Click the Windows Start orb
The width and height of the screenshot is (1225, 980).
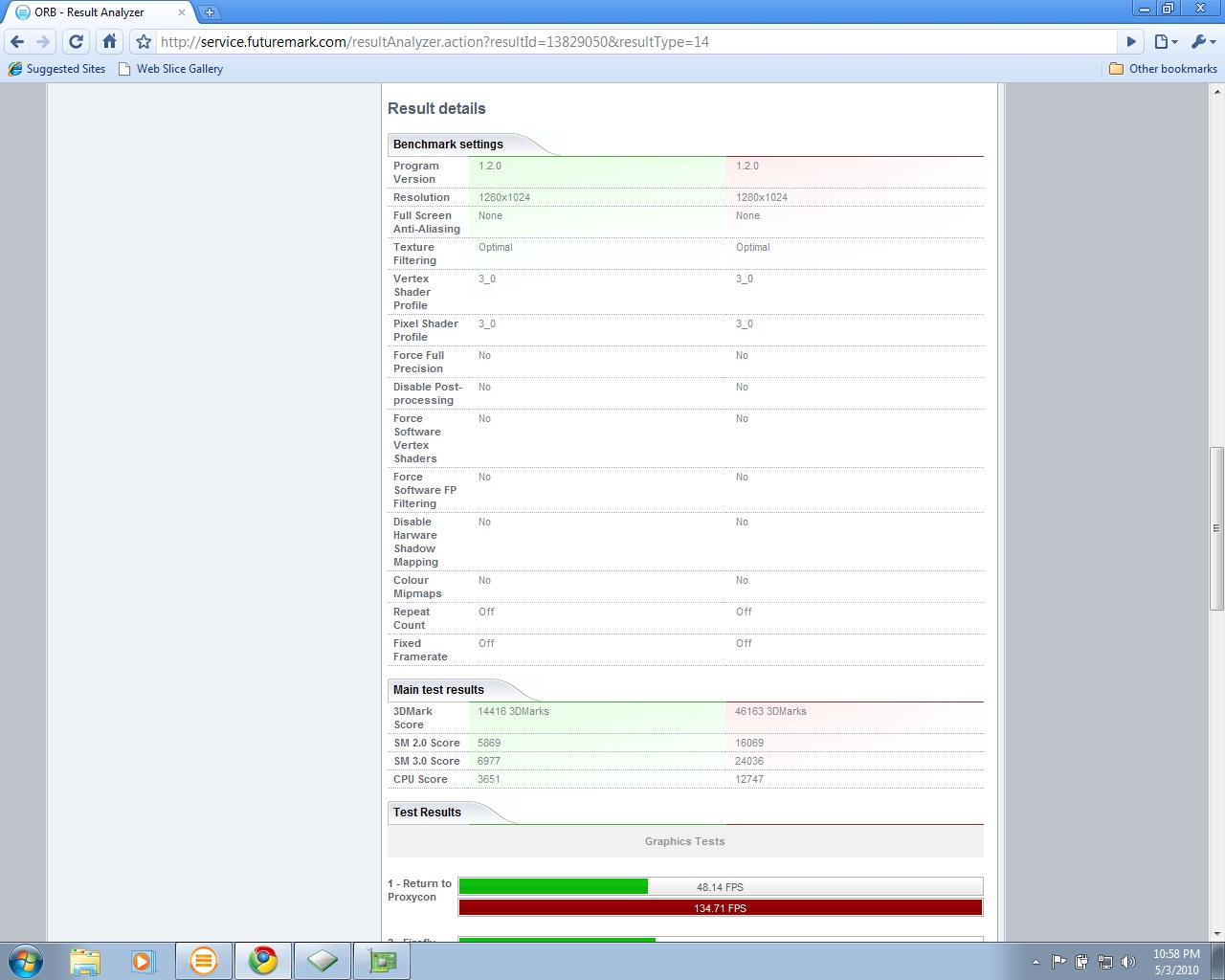(x=26, y=961)
